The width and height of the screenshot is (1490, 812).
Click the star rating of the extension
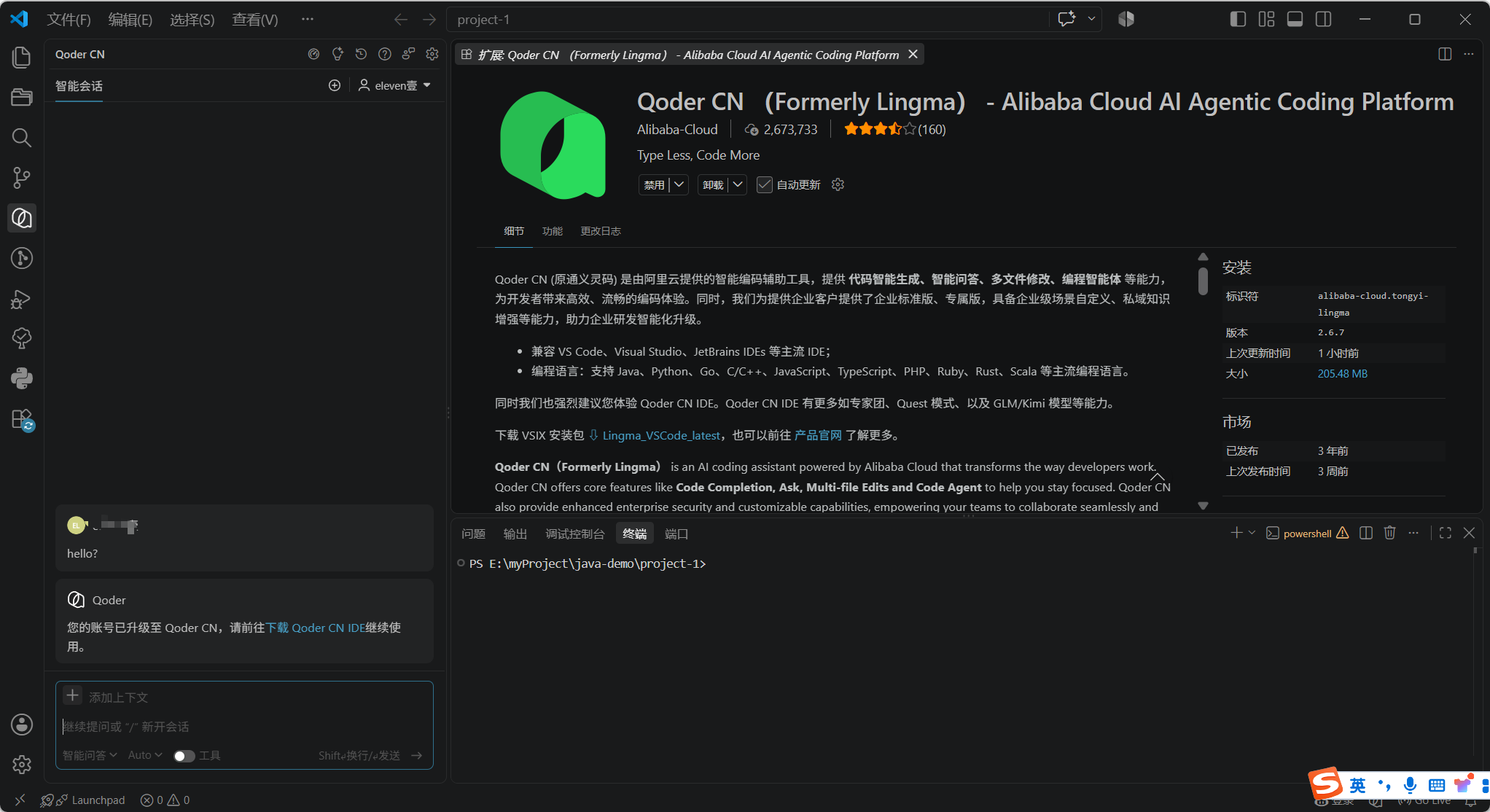point(894,129)
